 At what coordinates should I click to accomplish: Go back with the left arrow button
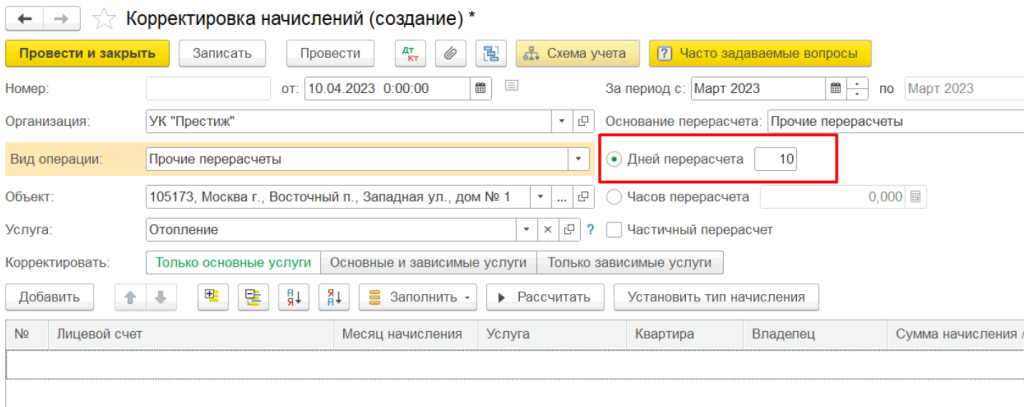tap(25, 20)
